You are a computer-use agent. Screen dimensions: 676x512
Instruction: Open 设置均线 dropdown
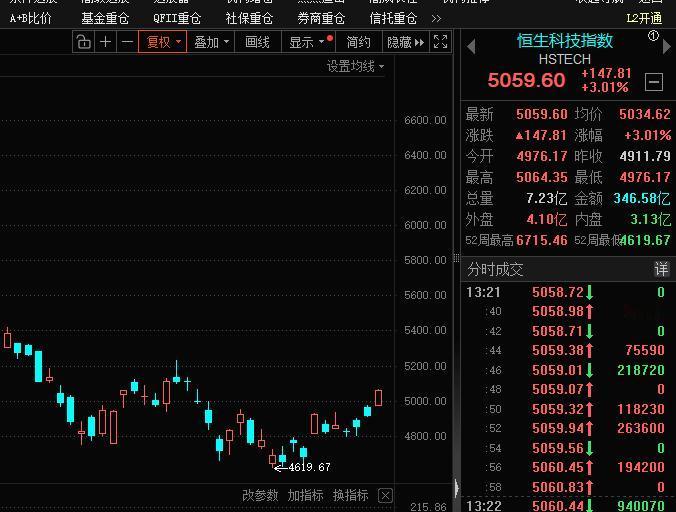[355, 66]
